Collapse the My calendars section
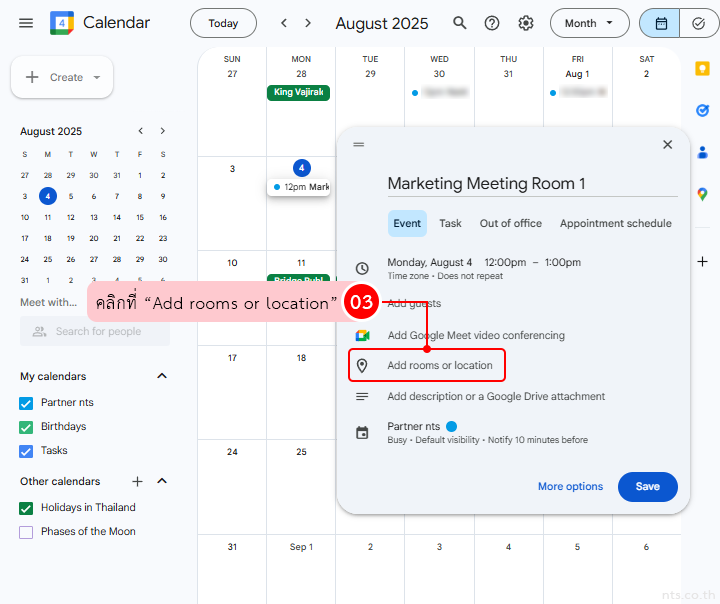The height and width of the screenshot is (604, 720). pyautogui.click(x=162, y=376)
